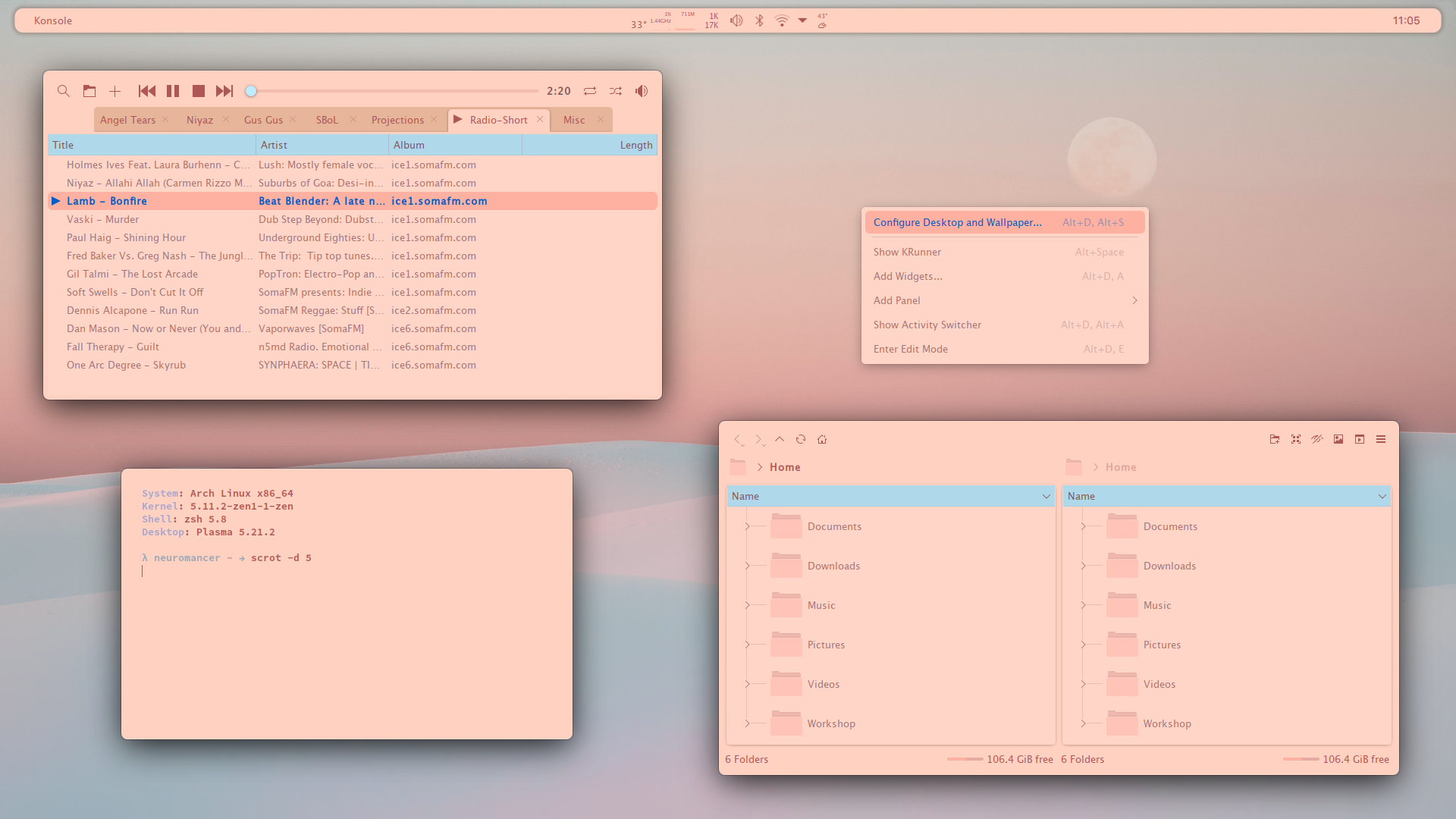Open terminal panel icon in Dolphin

pyautogui.click(x=1360, y=439)
